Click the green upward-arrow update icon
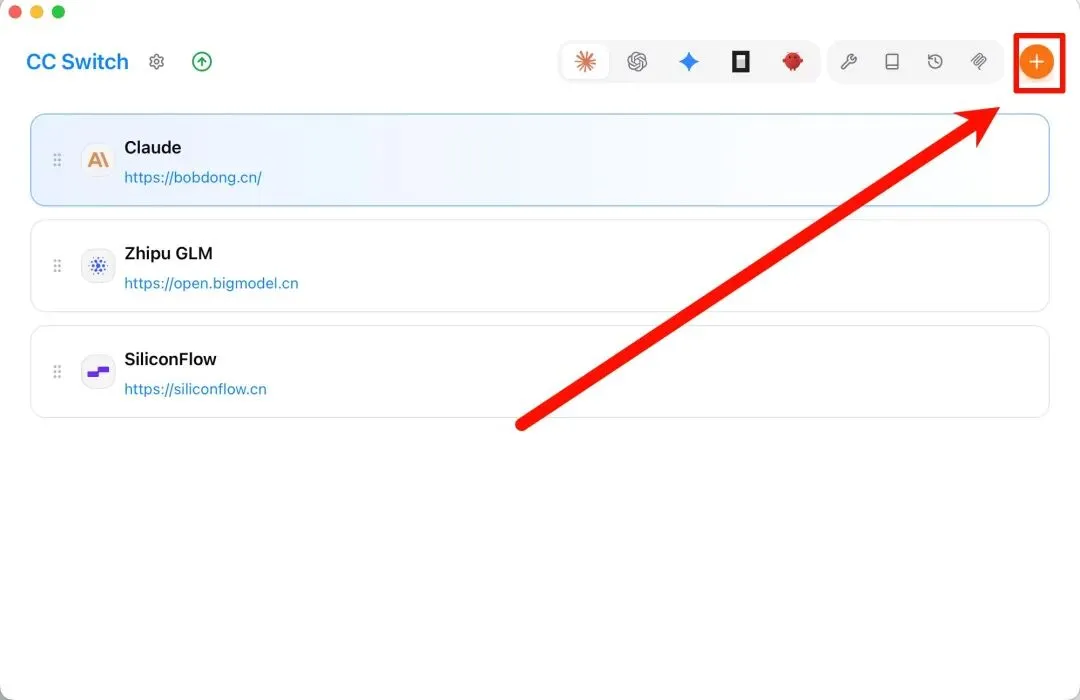1080x700 pixels. [x=202, y=62]
